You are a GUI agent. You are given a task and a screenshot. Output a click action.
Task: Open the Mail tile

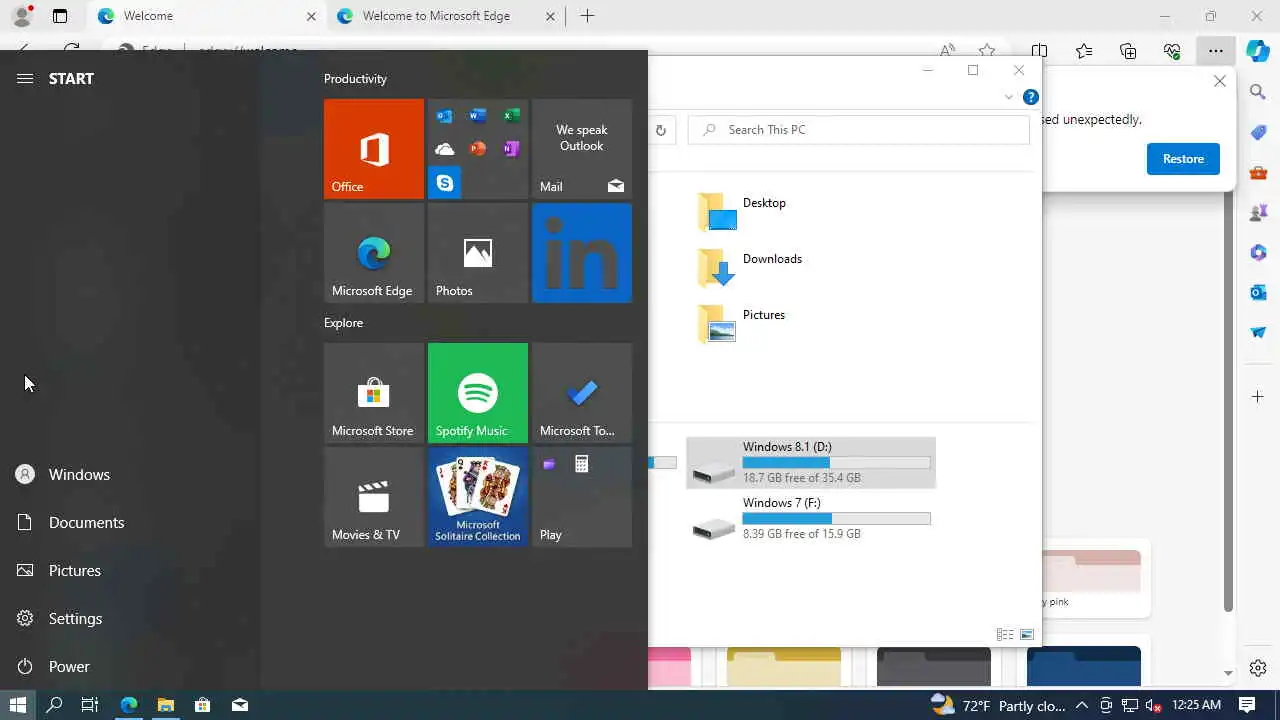point(582,148)
